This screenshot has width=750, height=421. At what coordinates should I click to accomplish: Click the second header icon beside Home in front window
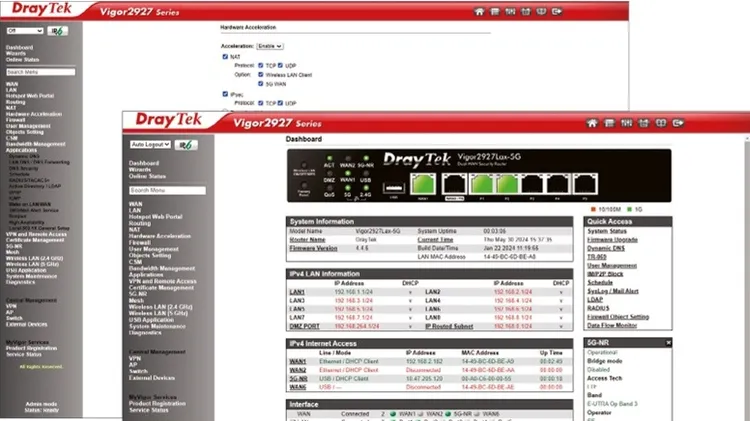click(x=609, y=123)
